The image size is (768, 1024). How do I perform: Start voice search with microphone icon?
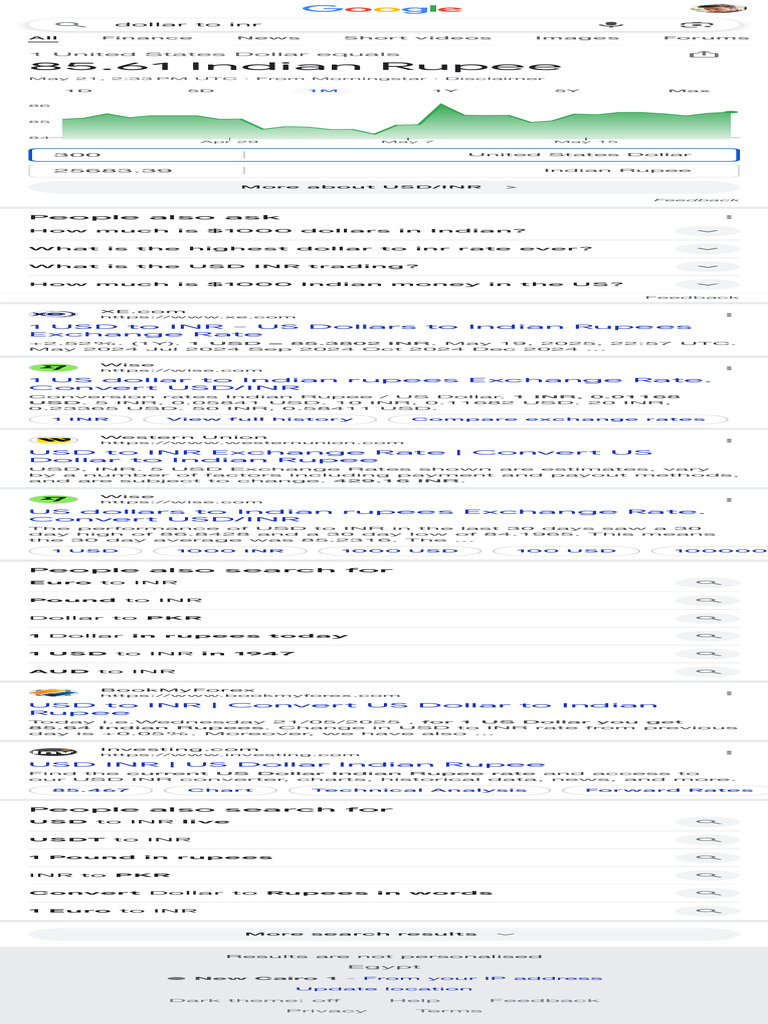click(611, 24)
